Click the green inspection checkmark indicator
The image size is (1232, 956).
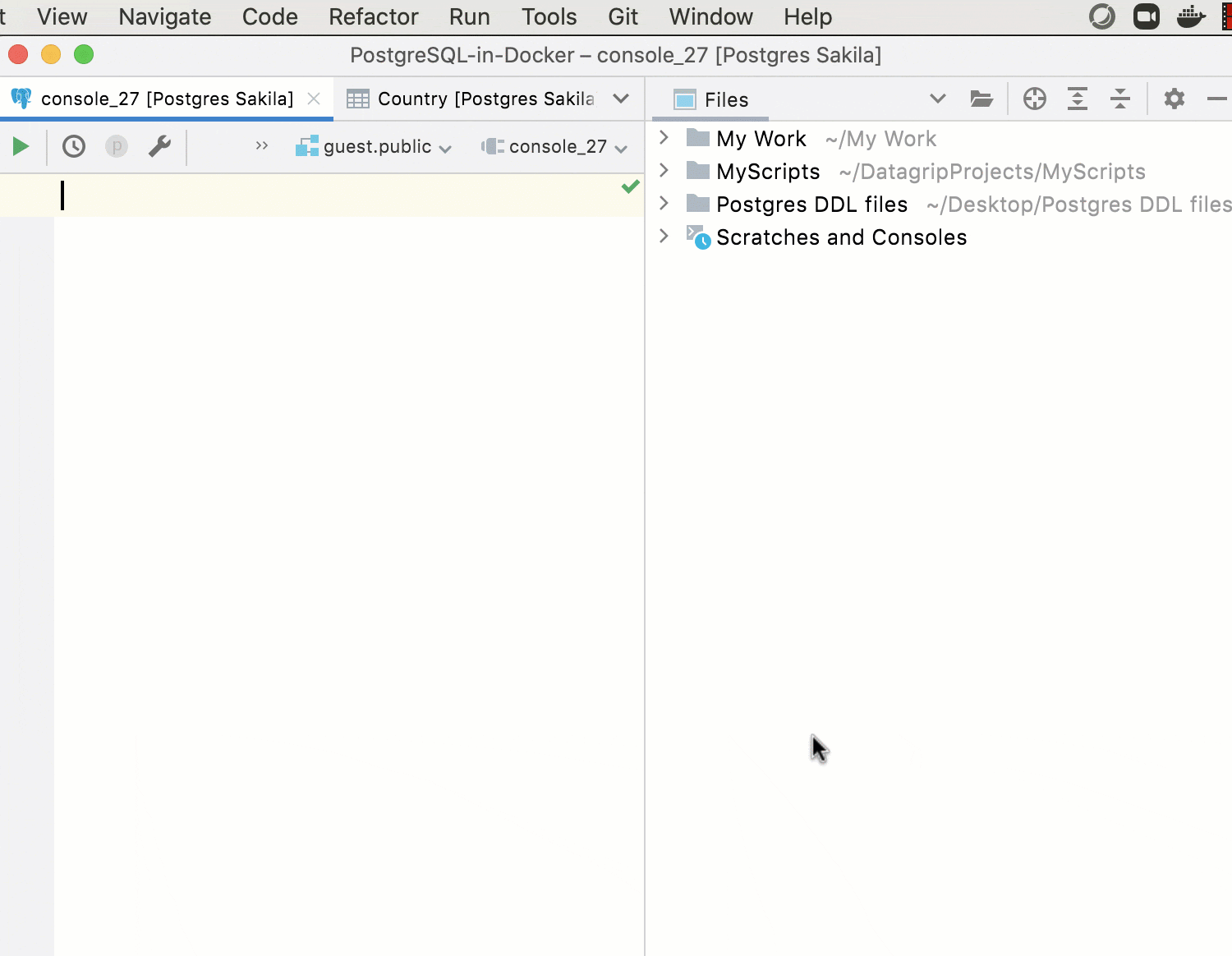[631, 186]
